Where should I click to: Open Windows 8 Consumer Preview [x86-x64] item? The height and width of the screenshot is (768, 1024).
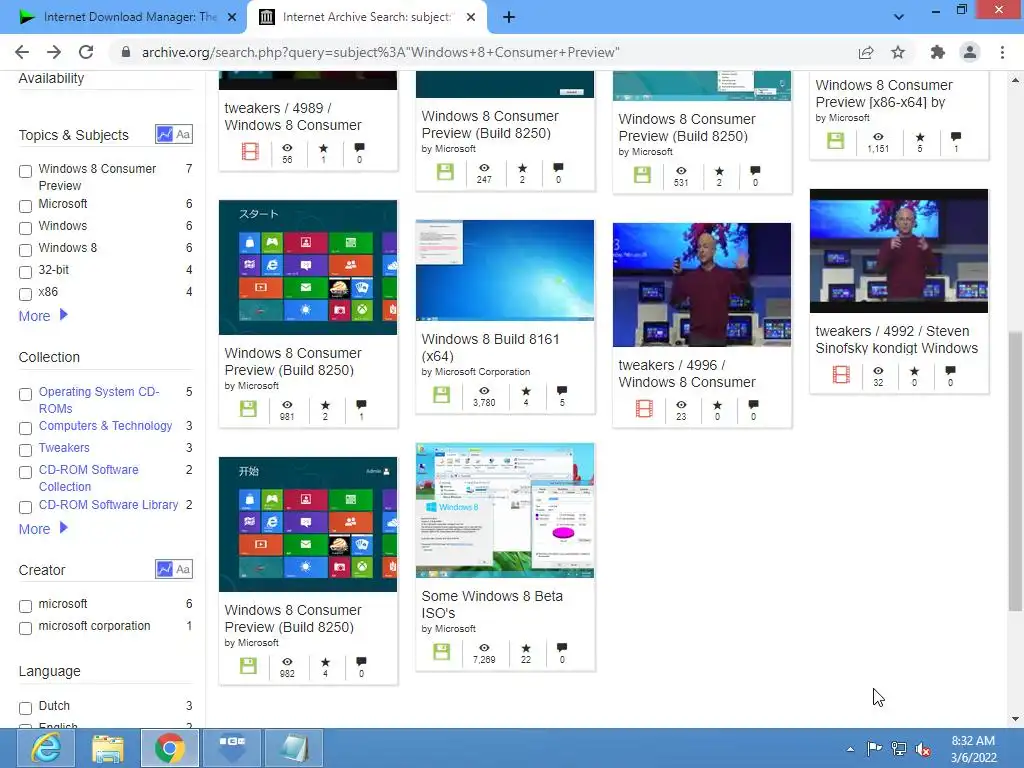884,93
